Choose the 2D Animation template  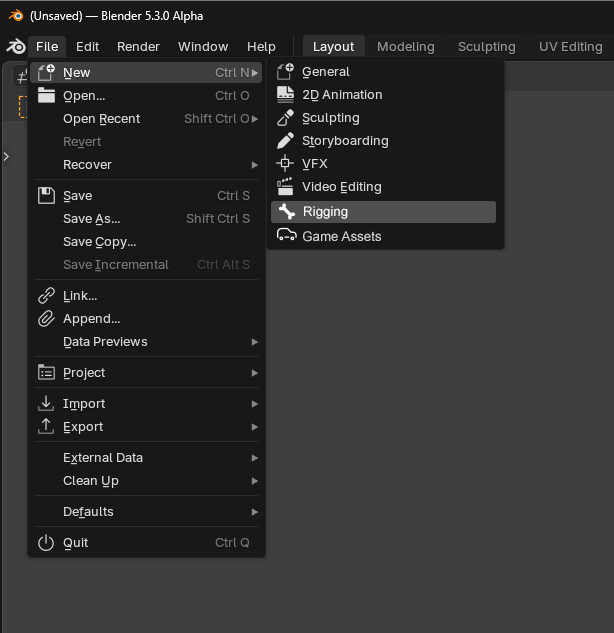(383, 95)
